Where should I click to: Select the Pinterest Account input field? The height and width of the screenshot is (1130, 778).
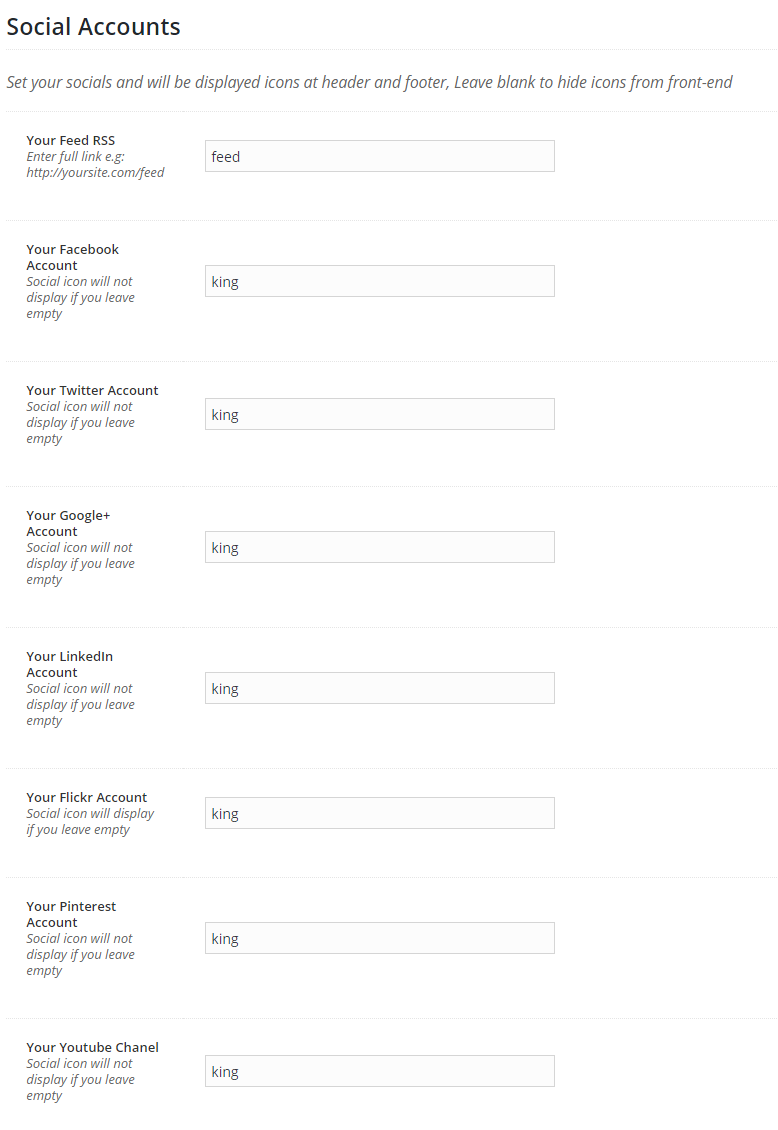(x=380, y=938)
